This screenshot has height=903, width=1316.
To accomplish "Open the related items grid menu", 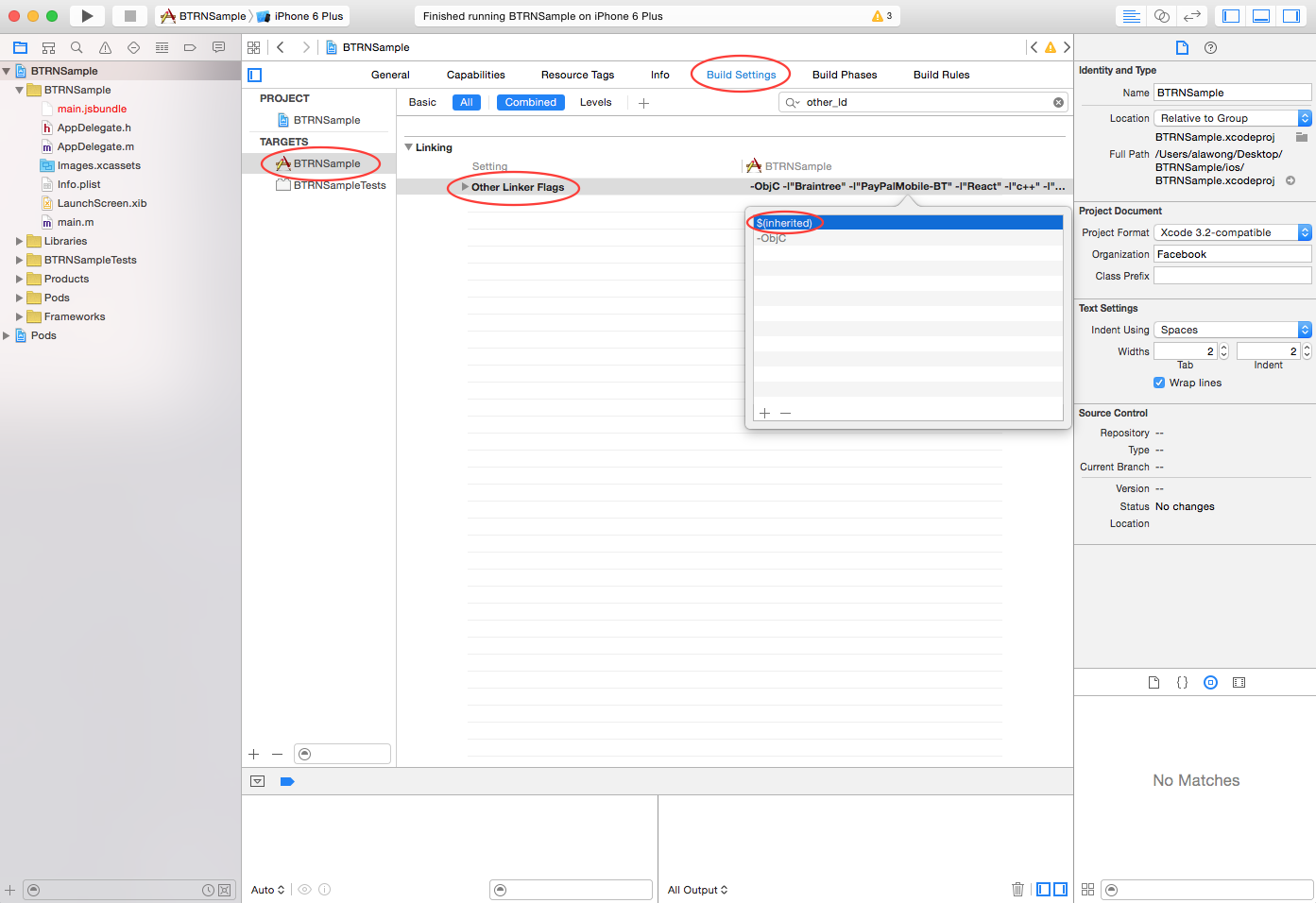I will [253, 47].
